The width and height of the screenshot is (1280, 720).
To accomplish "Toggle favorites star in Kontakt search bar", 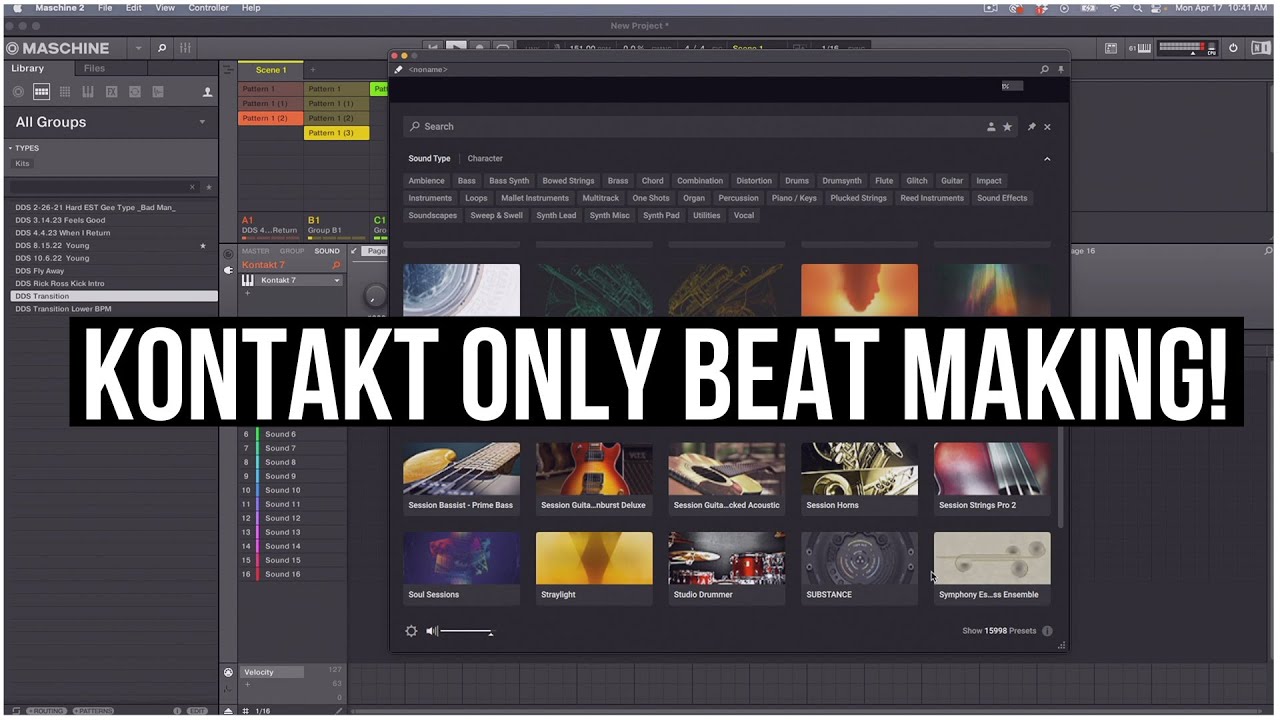I will click(1007, 127).
